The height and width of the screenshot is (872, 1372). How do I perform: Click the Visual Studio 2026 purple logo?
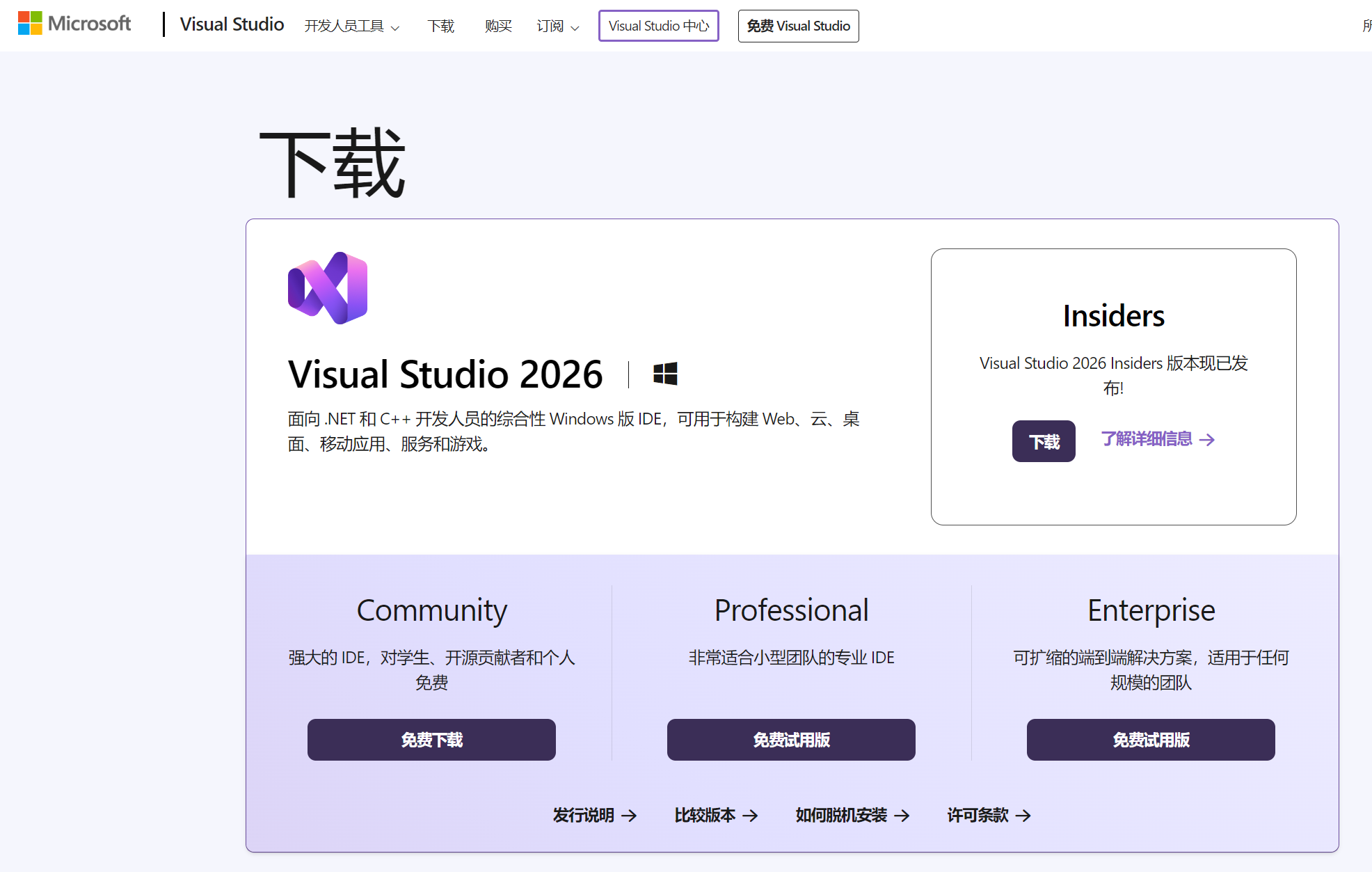(328, 288)
